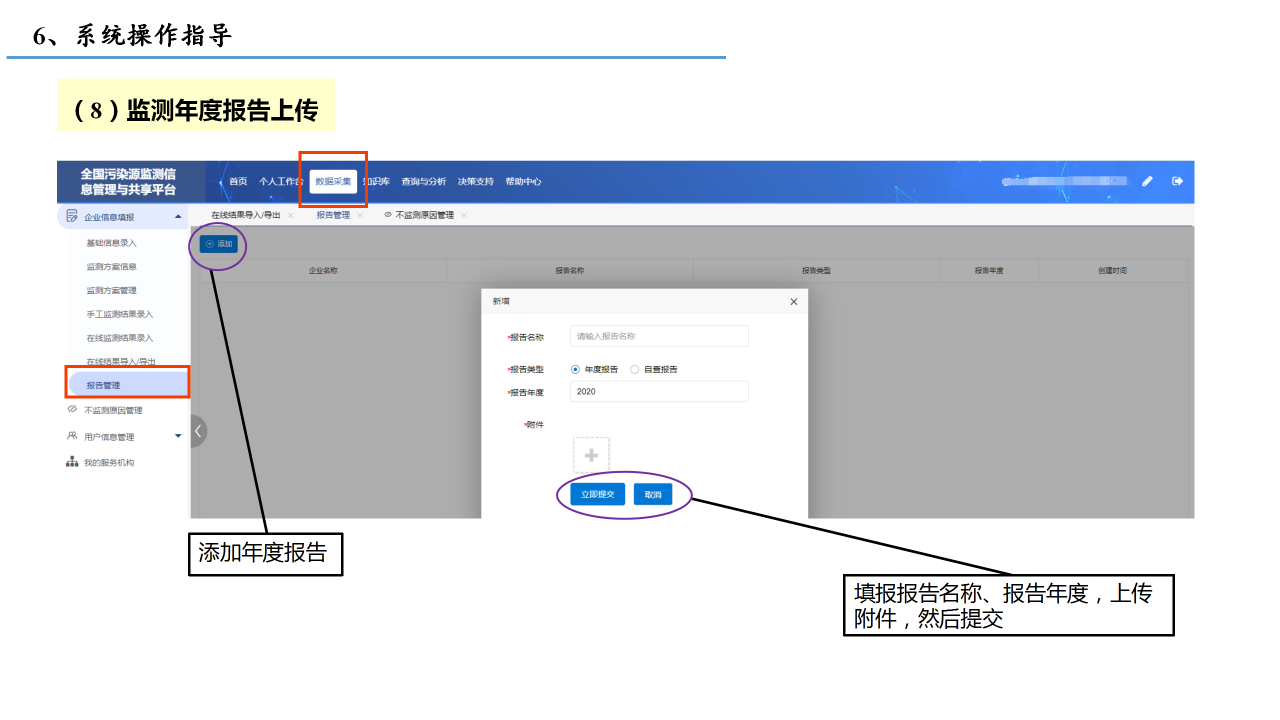
Task: Click the plus icon to upload attachment
Action: click(591, 455)
